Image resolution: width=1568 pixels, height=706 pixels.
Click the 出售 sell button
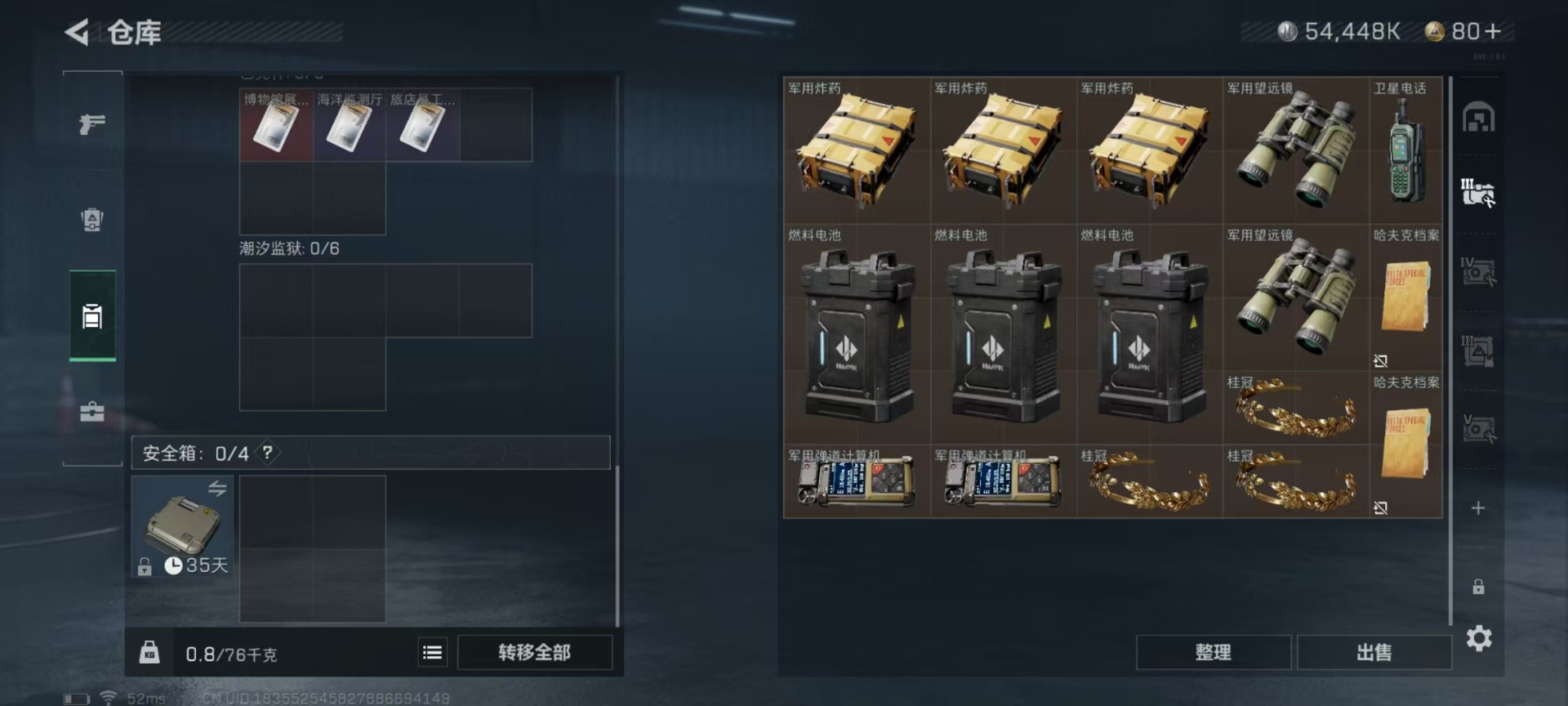click(x=1374, y=652)
